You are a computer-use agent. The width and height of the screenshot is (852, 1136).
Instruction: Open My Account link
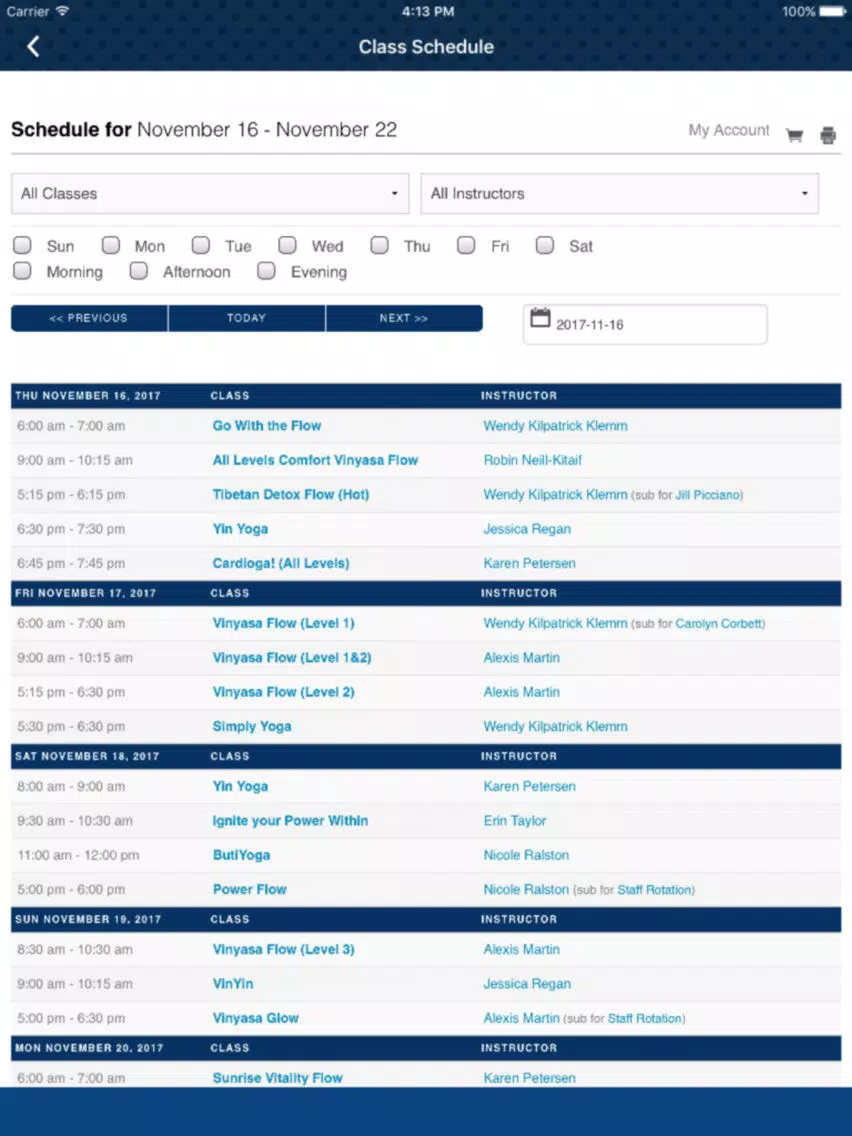click(x=729, y=130)
